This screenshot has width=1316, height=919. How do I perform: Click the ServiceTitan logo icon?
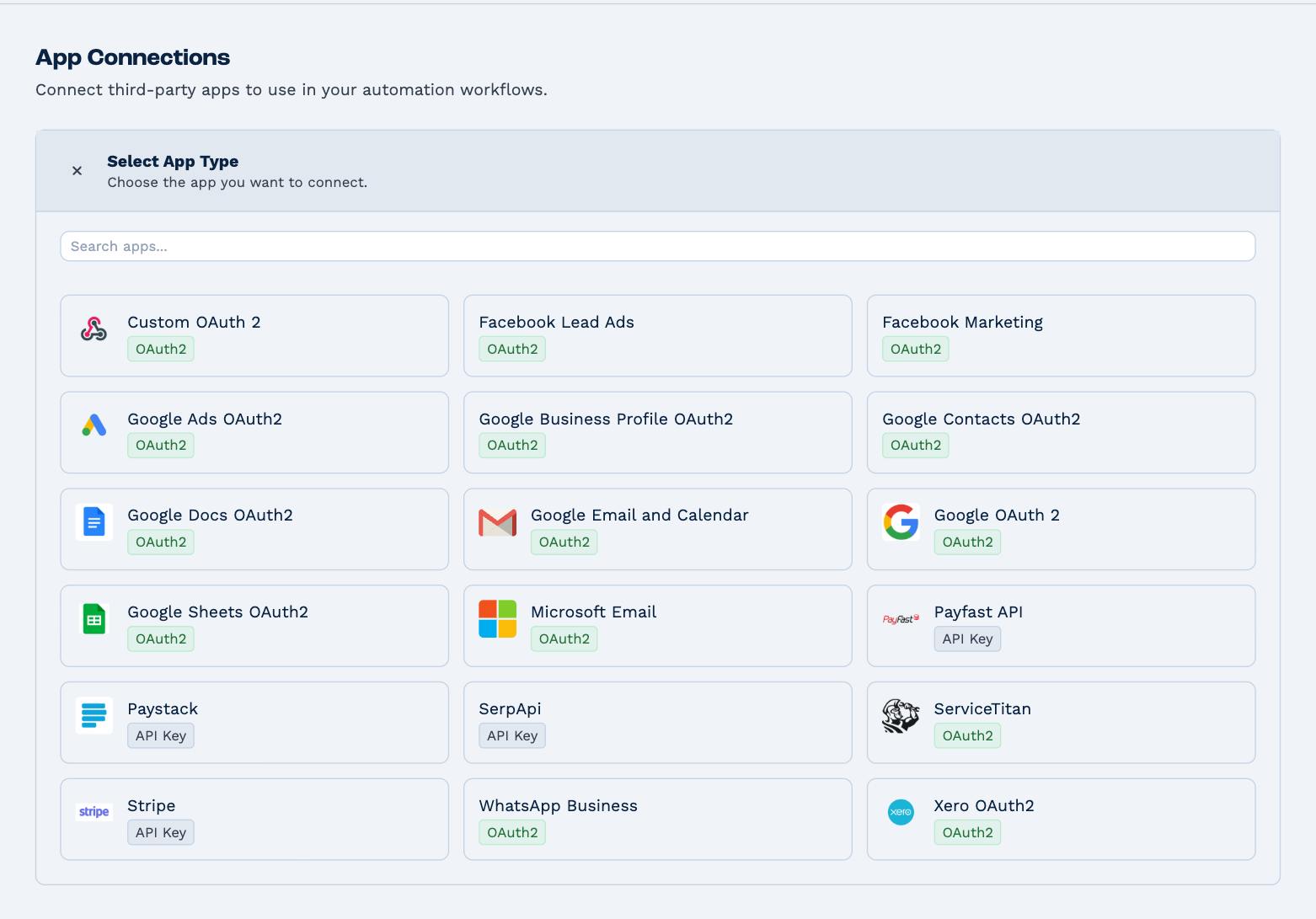coord(901,716)
